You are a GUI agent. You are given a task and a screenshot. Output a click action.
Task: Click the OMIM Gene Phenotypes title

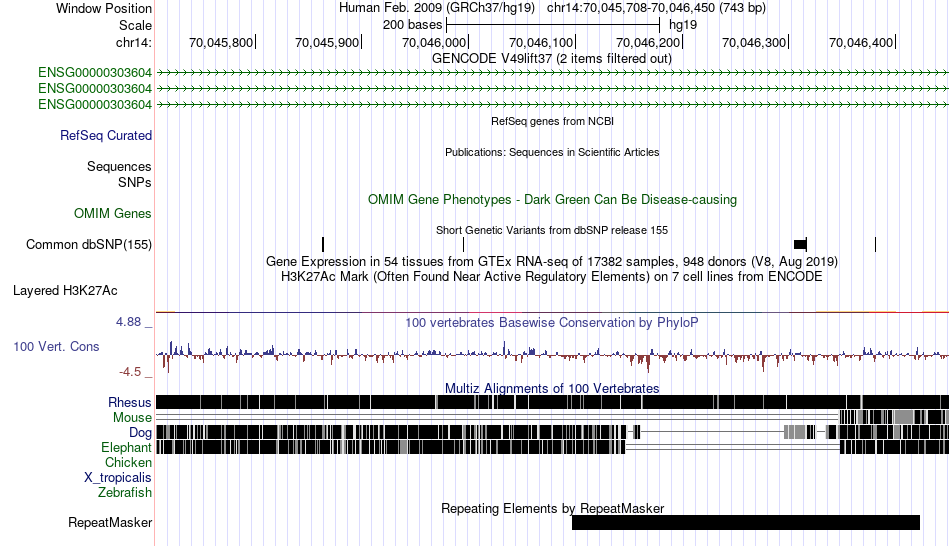tap(552, 199)
